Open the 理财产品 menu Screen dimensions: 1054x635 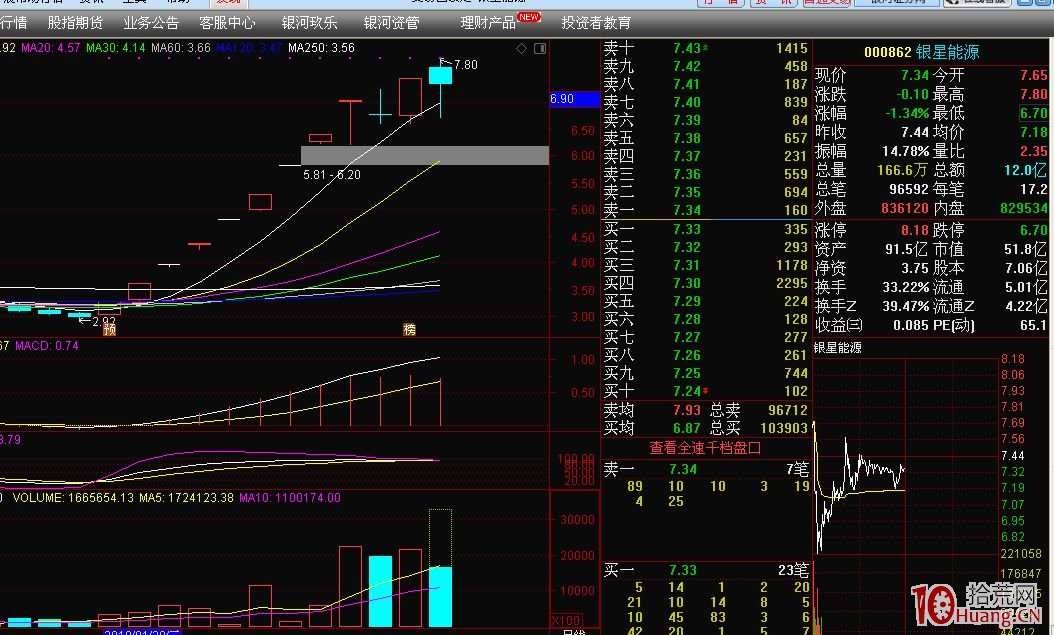[488, 23]
